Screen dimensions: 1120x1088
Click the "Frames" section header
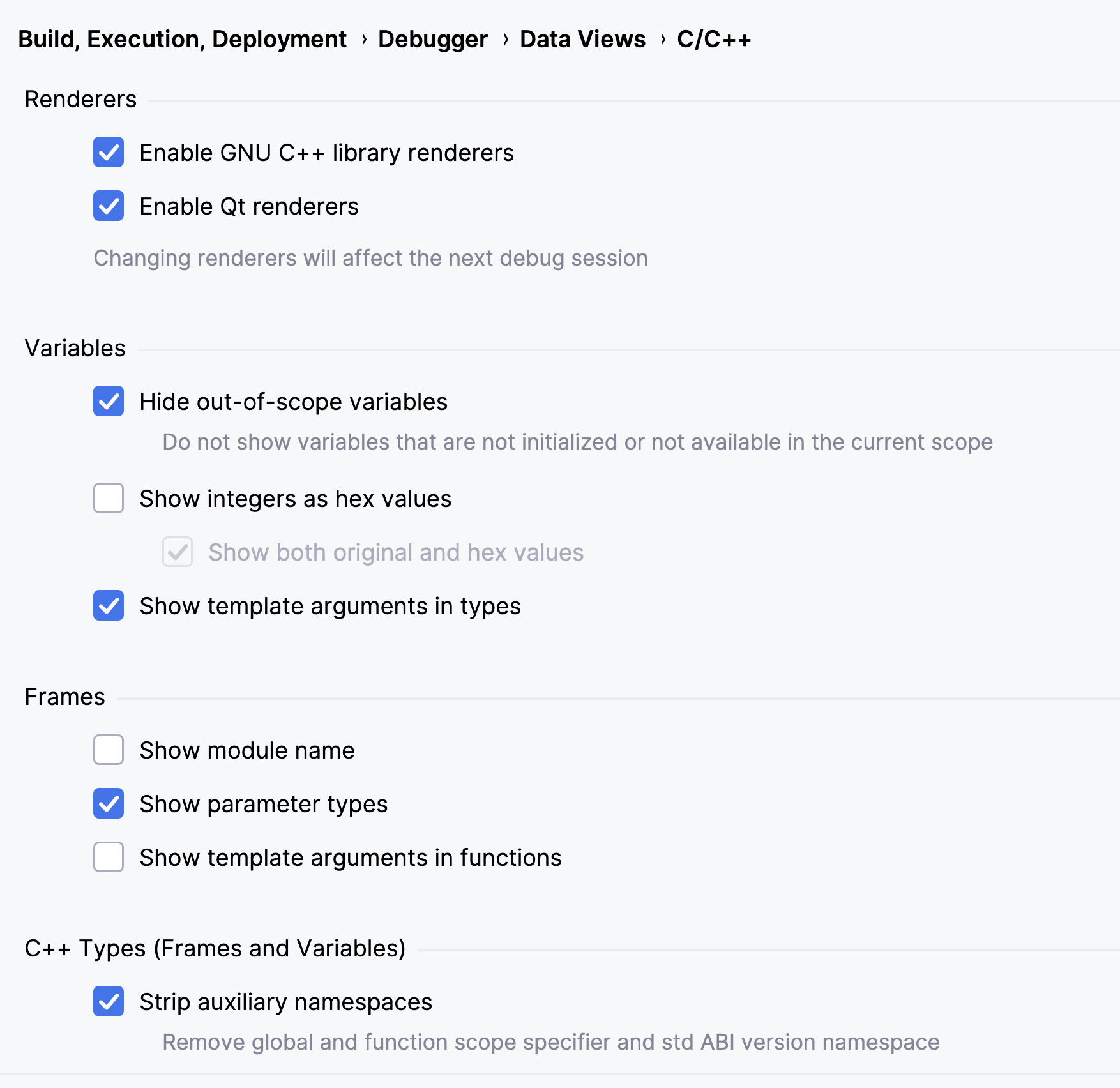pos(65,697)
